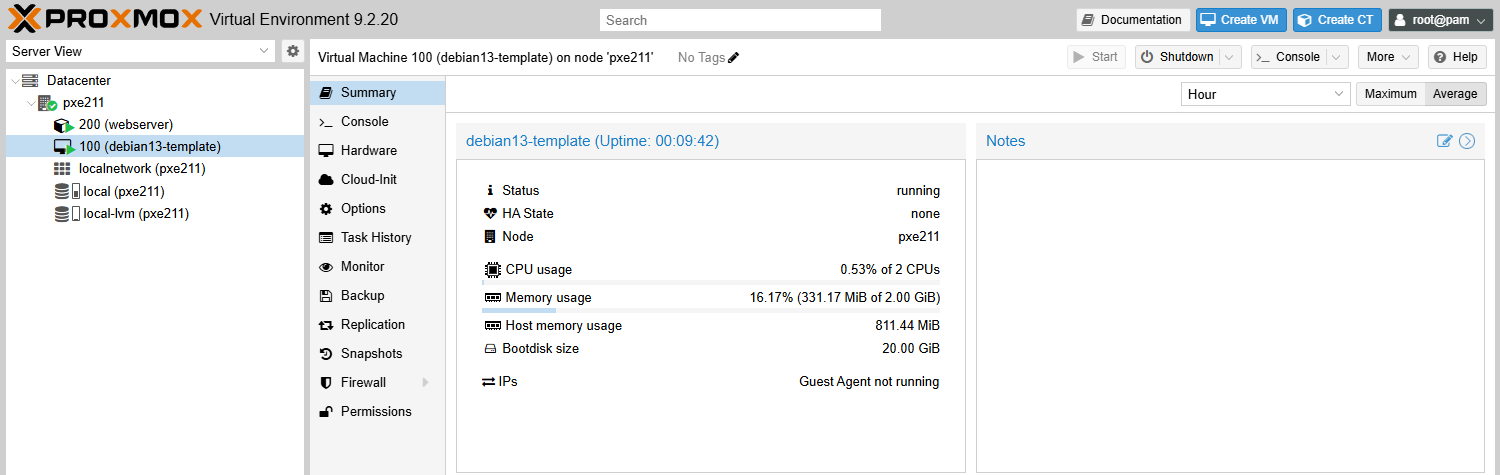1500x475 pixels.
Task: Switch graph to Maximum values
Action: point(1391,94)
